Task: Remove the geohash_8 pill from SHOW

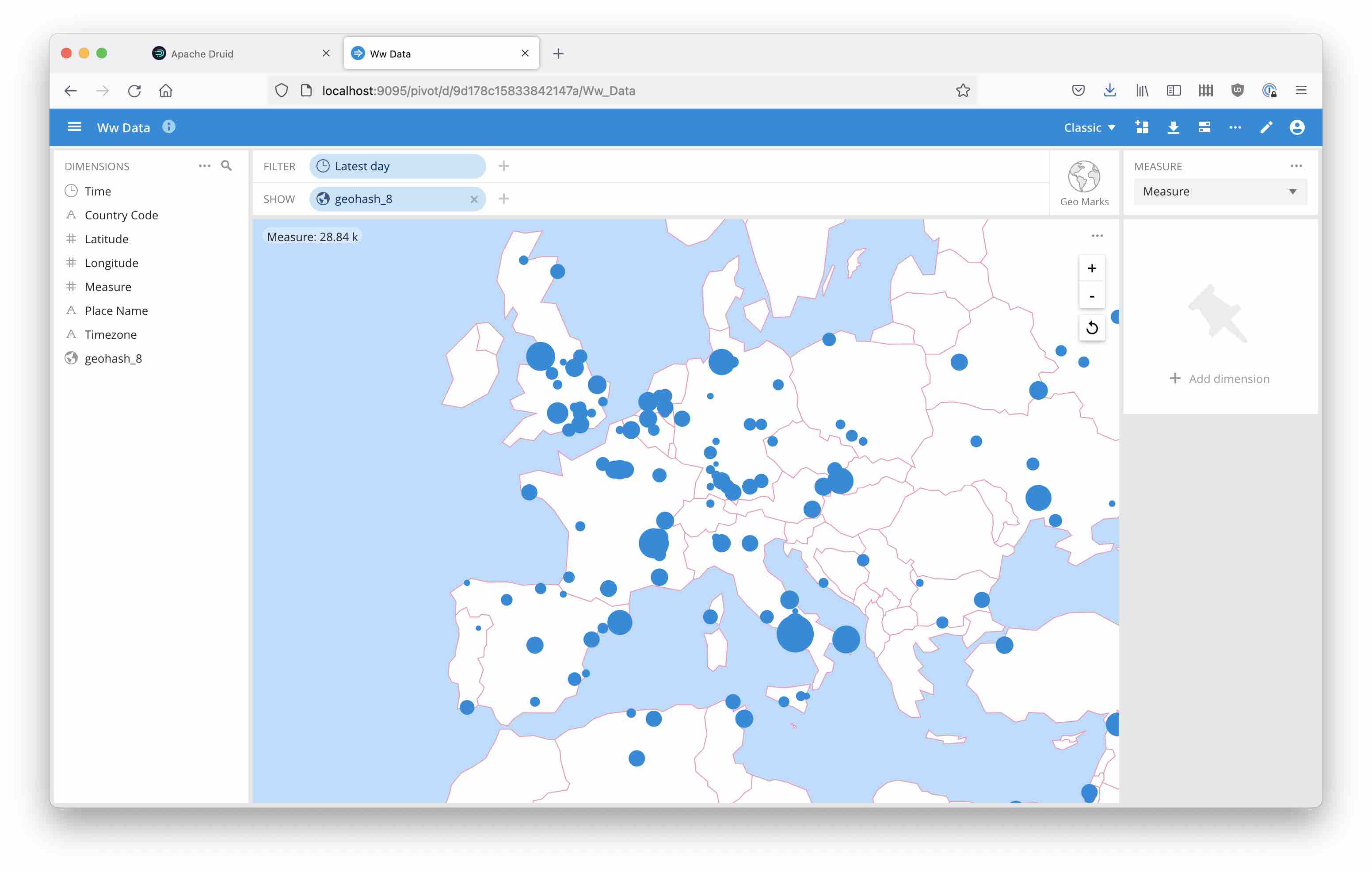Action: pyautogui.click(x=474, y=199)
